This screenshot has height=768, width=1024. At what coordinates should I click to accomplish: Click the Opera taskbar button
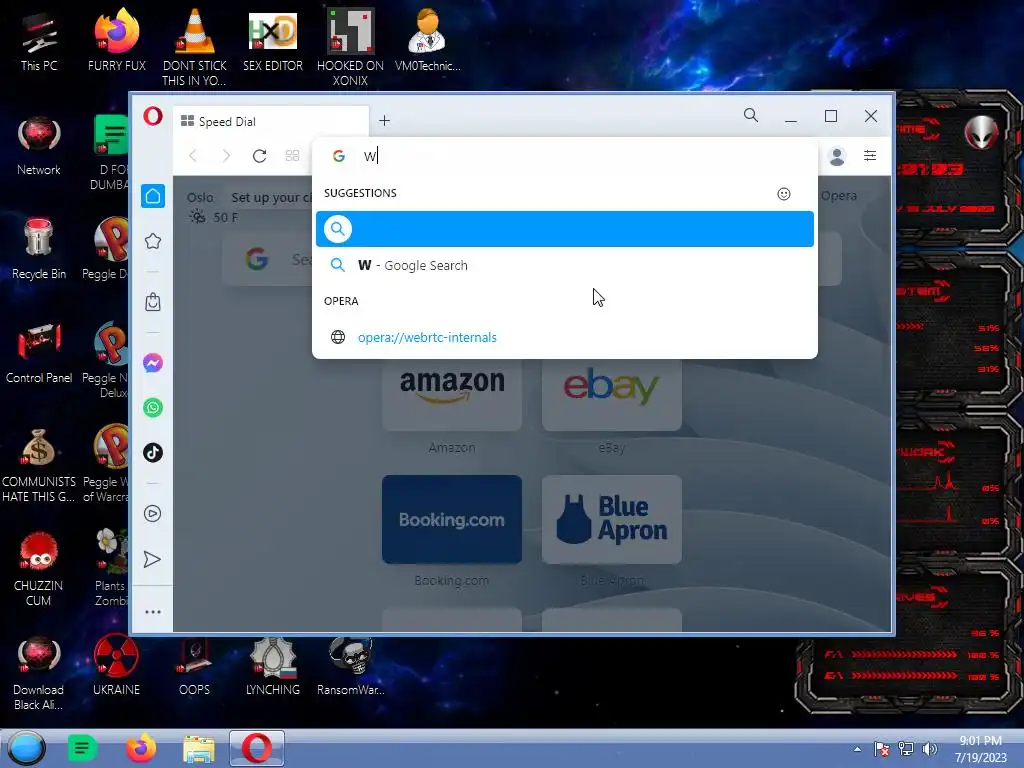pyautogui.click(x=257, y=748)
